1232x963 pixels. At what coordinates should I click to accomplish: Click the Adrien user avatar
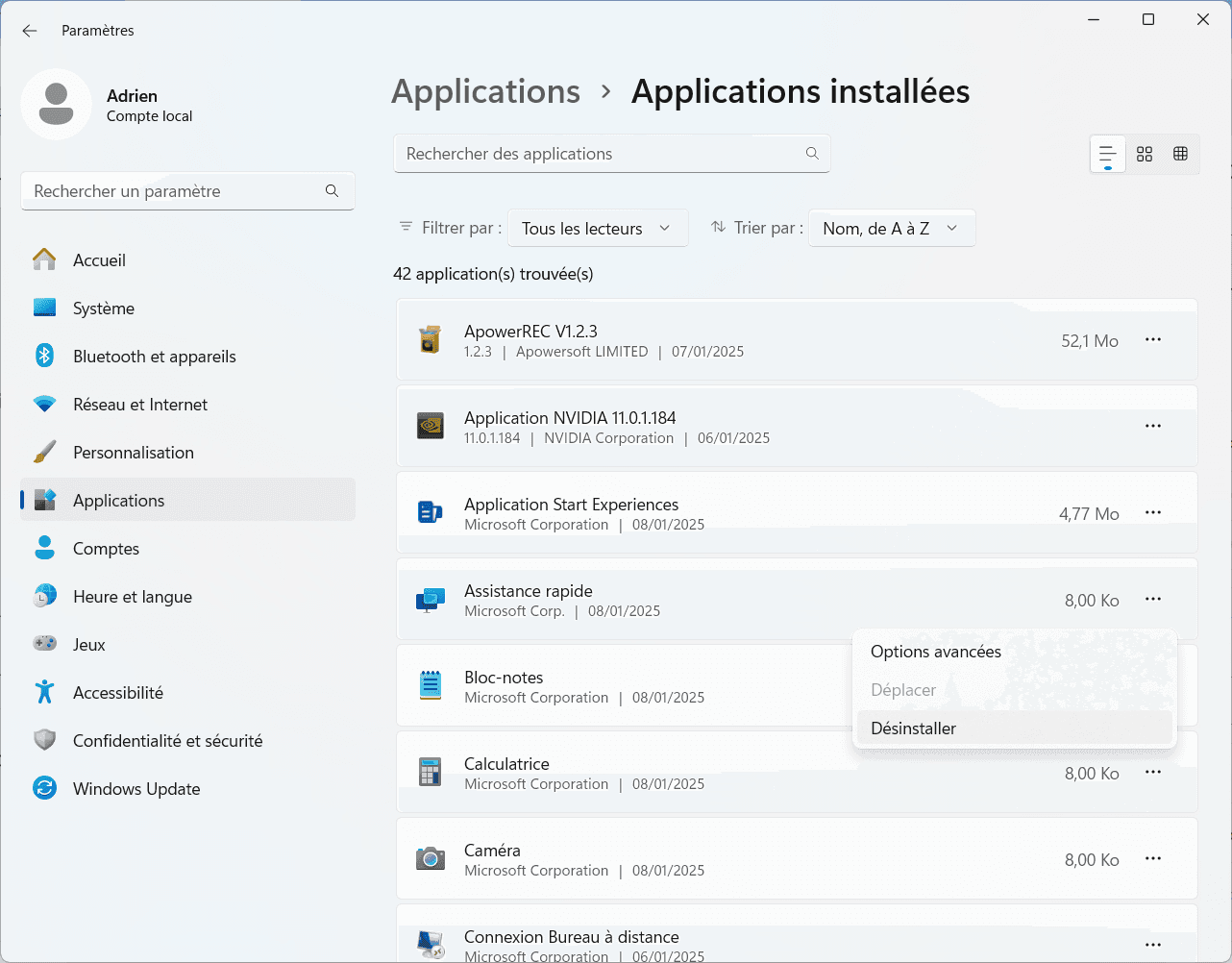(56, 104)
